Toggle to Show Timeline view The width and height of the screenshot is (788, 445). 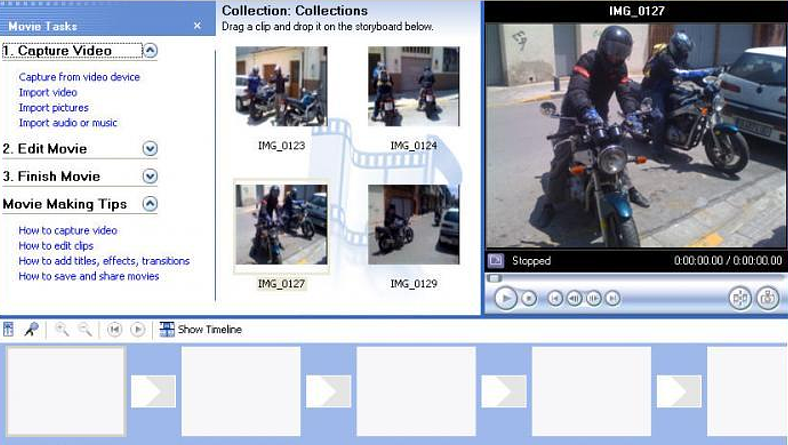coord(201,329)
